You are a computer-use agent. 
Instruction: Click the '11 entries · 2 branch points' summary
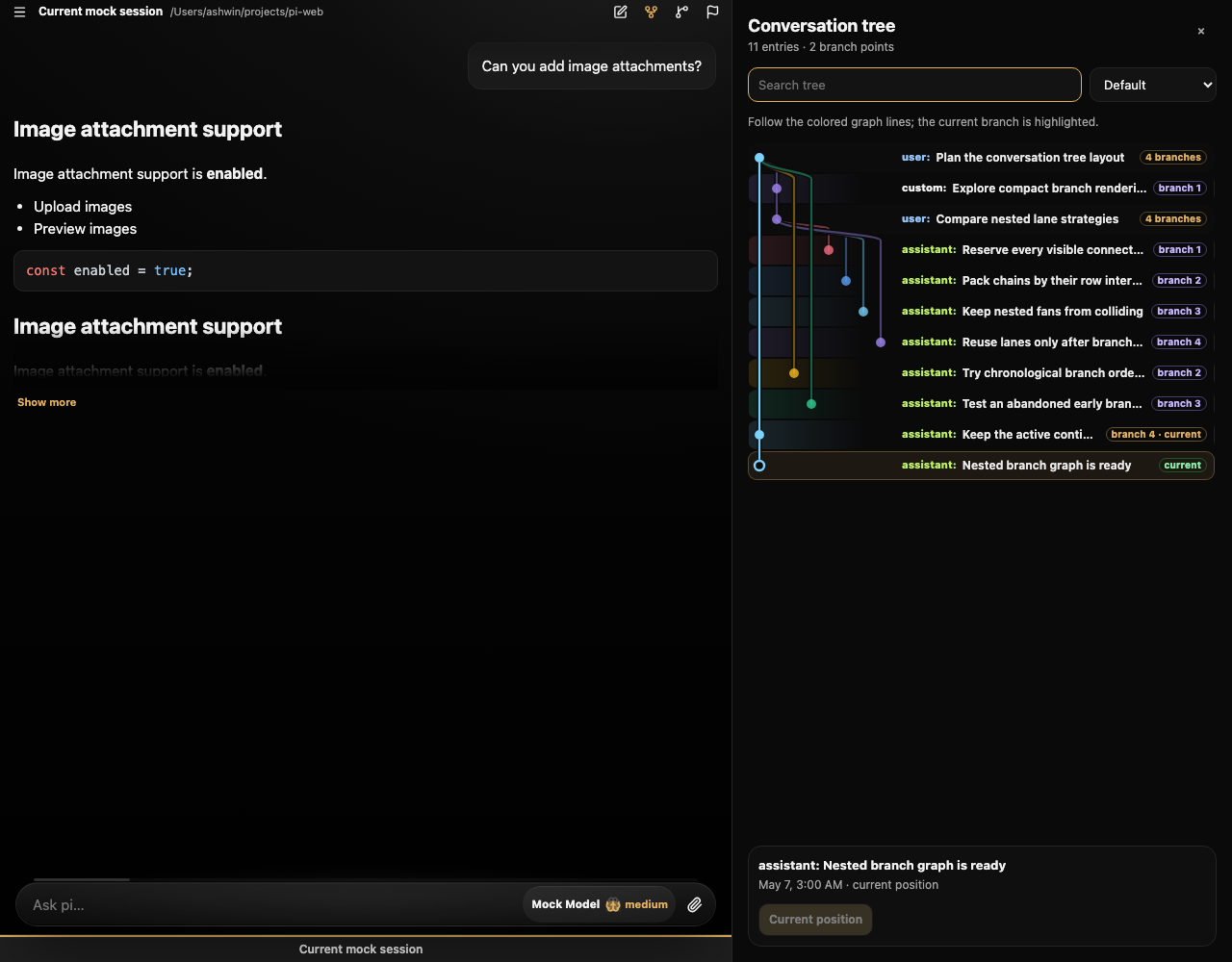click(x=821, y=47)
